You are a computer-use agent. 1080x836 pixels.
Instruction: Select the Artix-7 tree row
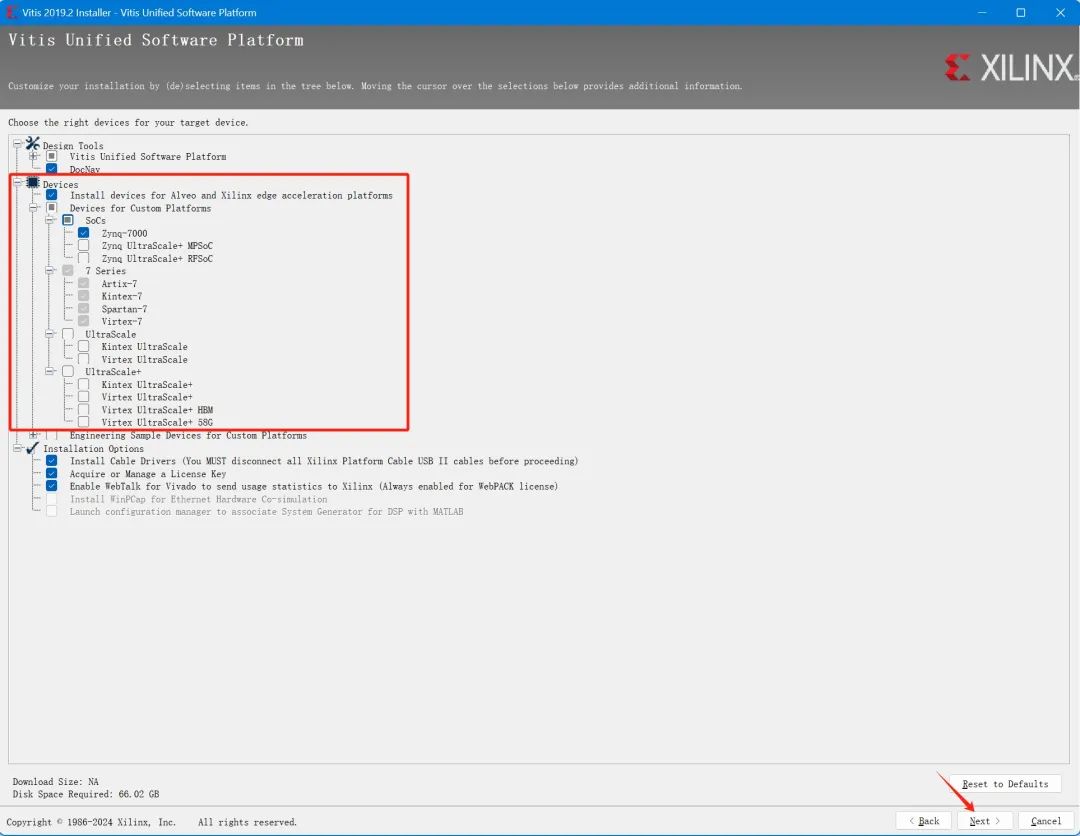(x=119, y=284)
